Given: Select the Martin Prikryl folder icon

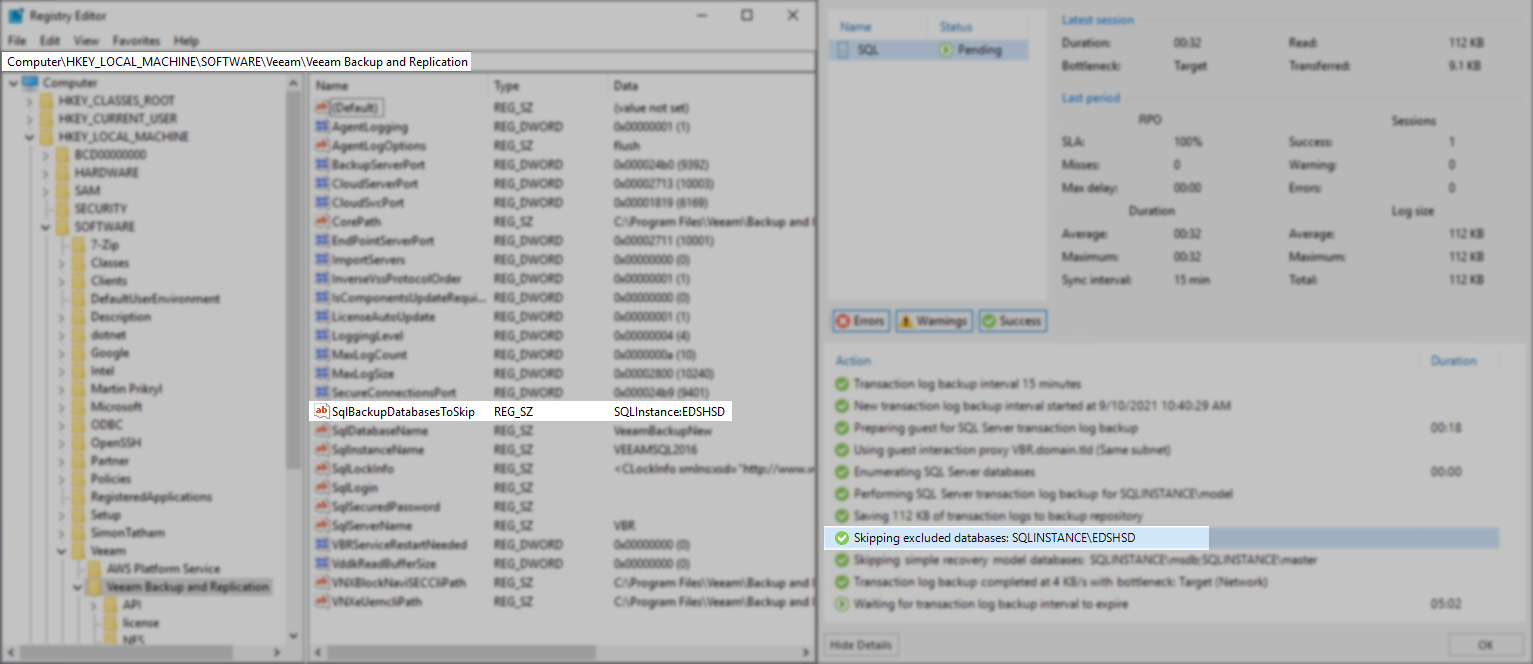Looking at the screenshot, I should tap(79, 389).
